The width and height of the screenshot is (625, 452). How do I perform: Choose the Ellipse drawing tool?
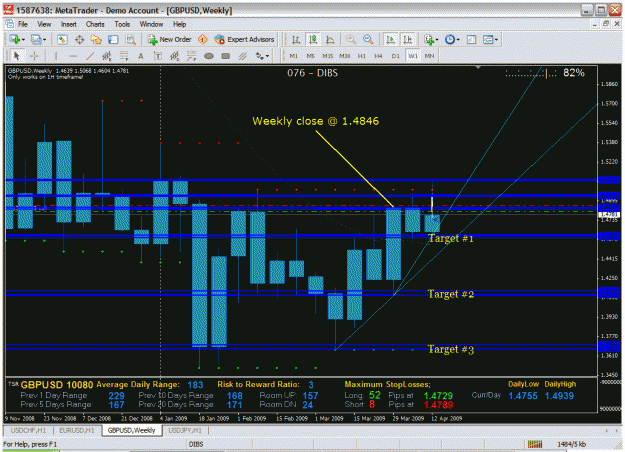point(209,56)
